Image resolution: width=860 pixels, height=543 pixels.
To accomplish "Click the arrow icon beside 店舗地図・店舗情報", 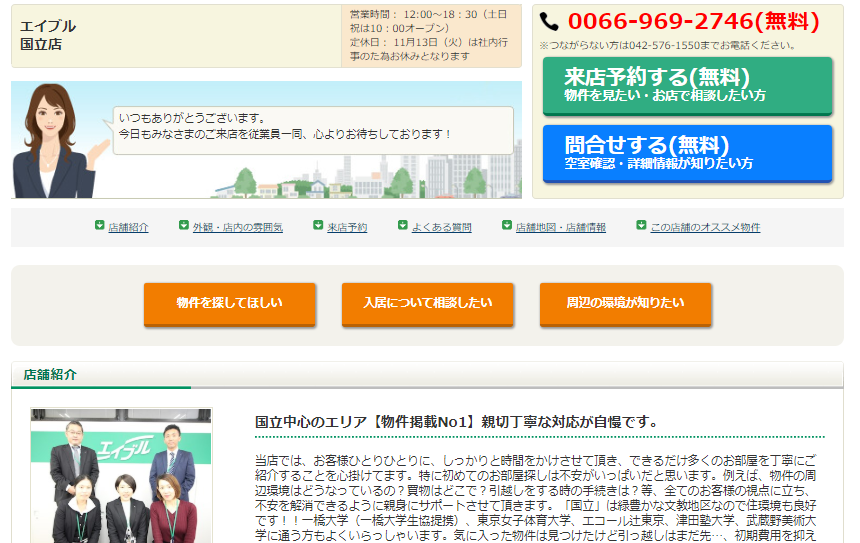I will pyautogui.click(x=507, y=226).
